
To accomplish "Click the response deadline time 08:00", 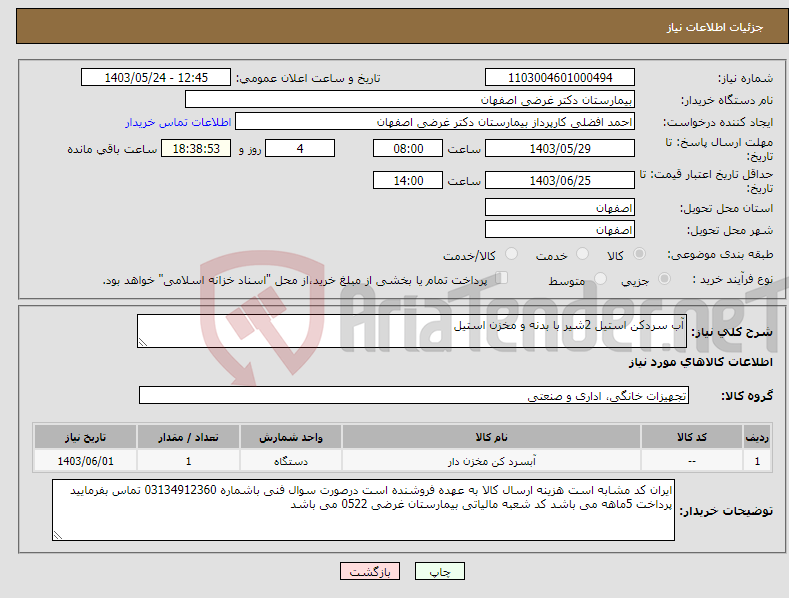I will tap(408, 148).
